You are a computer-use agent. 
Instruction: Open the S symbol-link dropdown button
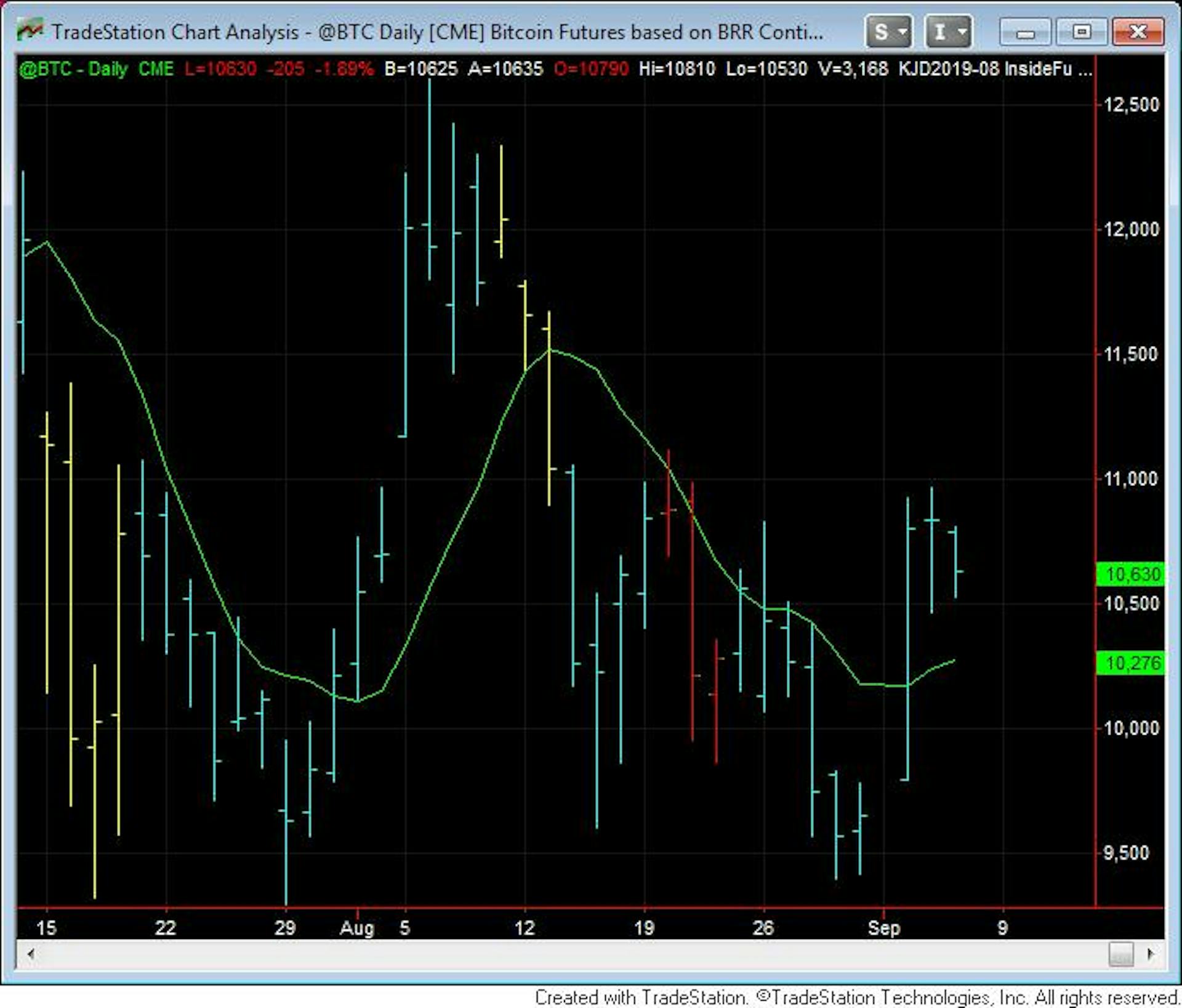(889, 31)
